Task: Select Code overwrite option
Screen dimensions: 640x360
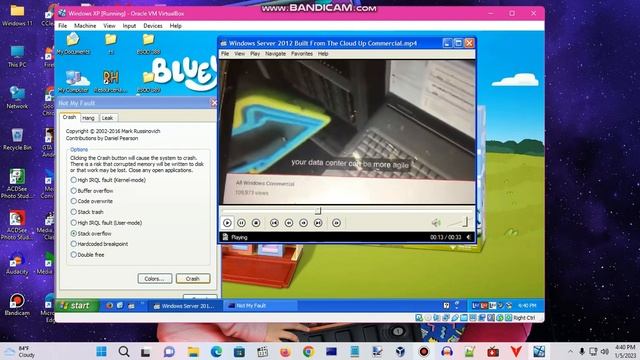Action: pyautogui.click(x=91, y=201)
